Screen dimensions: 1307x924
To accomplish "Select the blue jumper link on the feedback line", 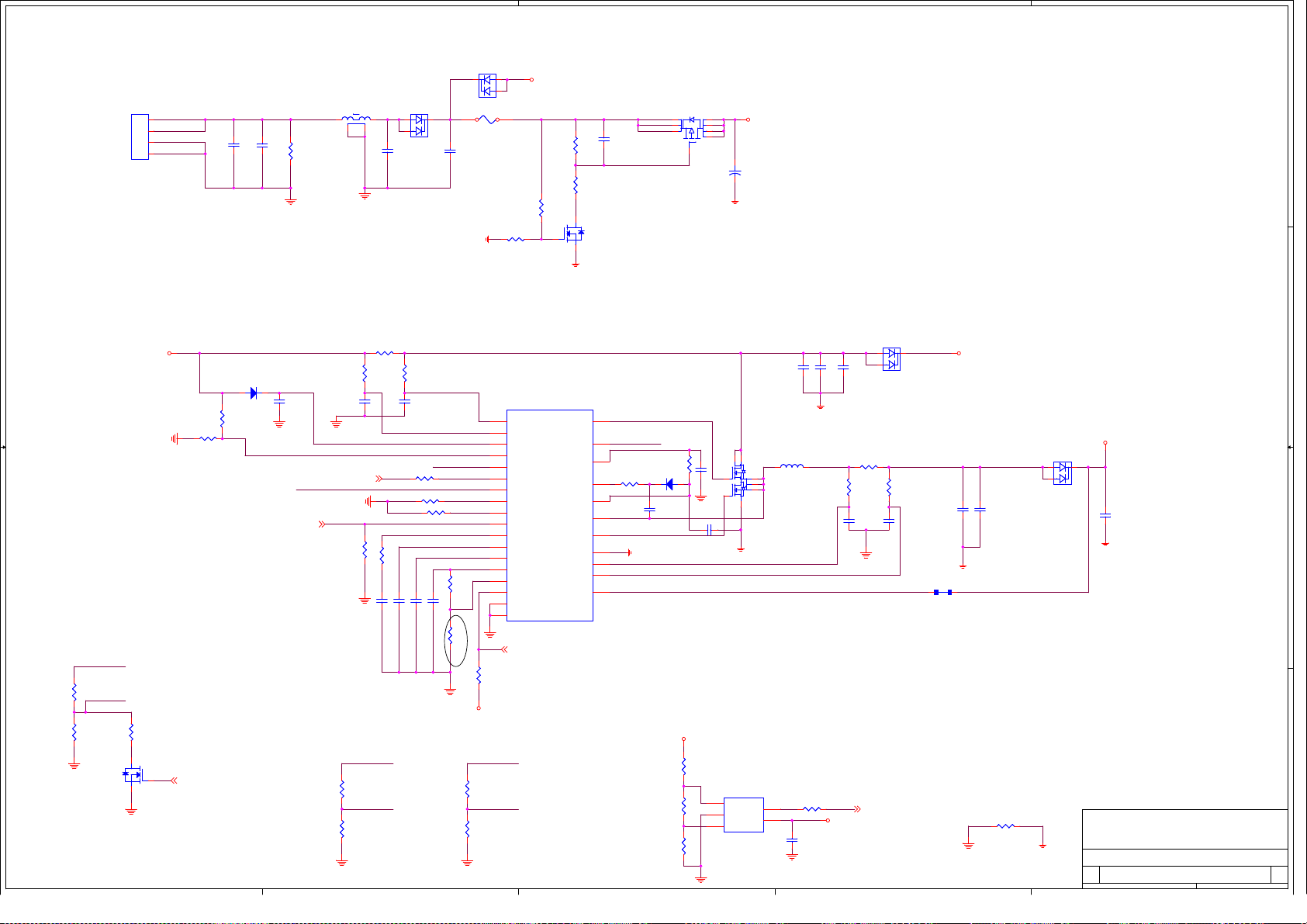I will (942, 592).
